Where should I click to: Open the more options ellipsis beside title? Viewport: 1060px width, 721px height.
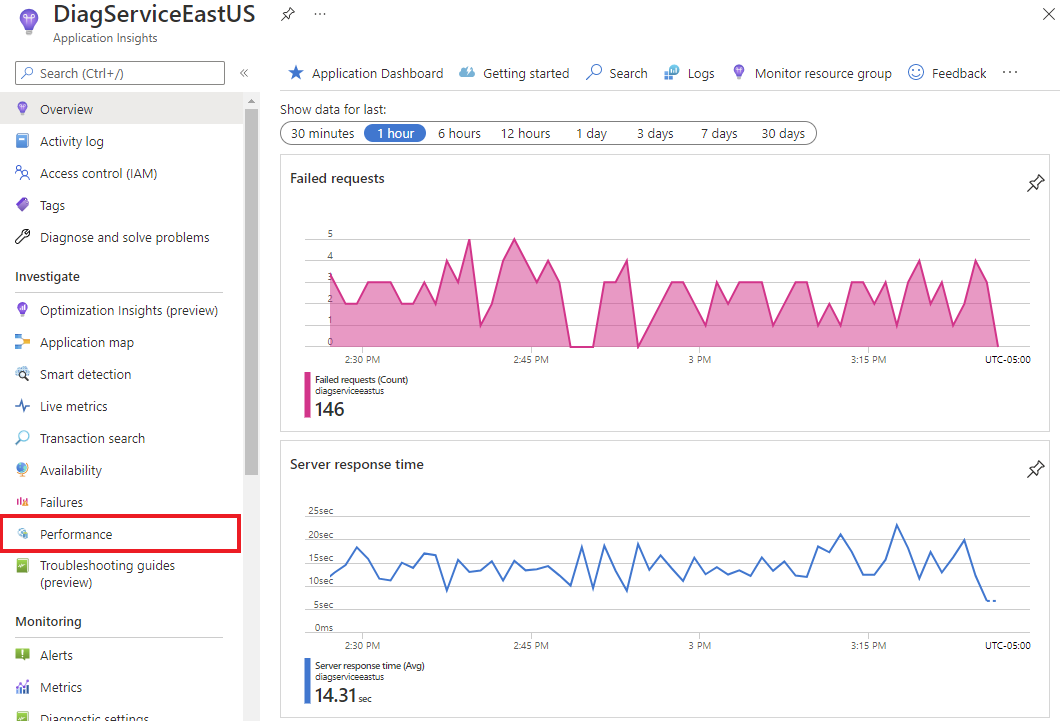click(320, 14)
